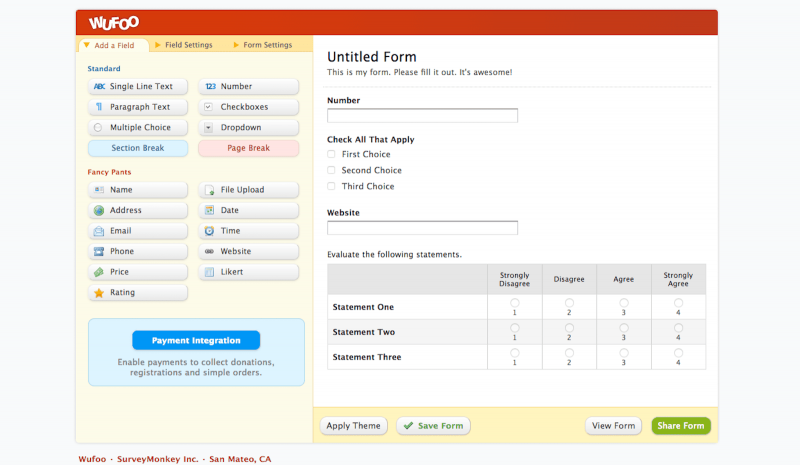
Task: Select Agree for Statement One
Action: click(623, 303)
